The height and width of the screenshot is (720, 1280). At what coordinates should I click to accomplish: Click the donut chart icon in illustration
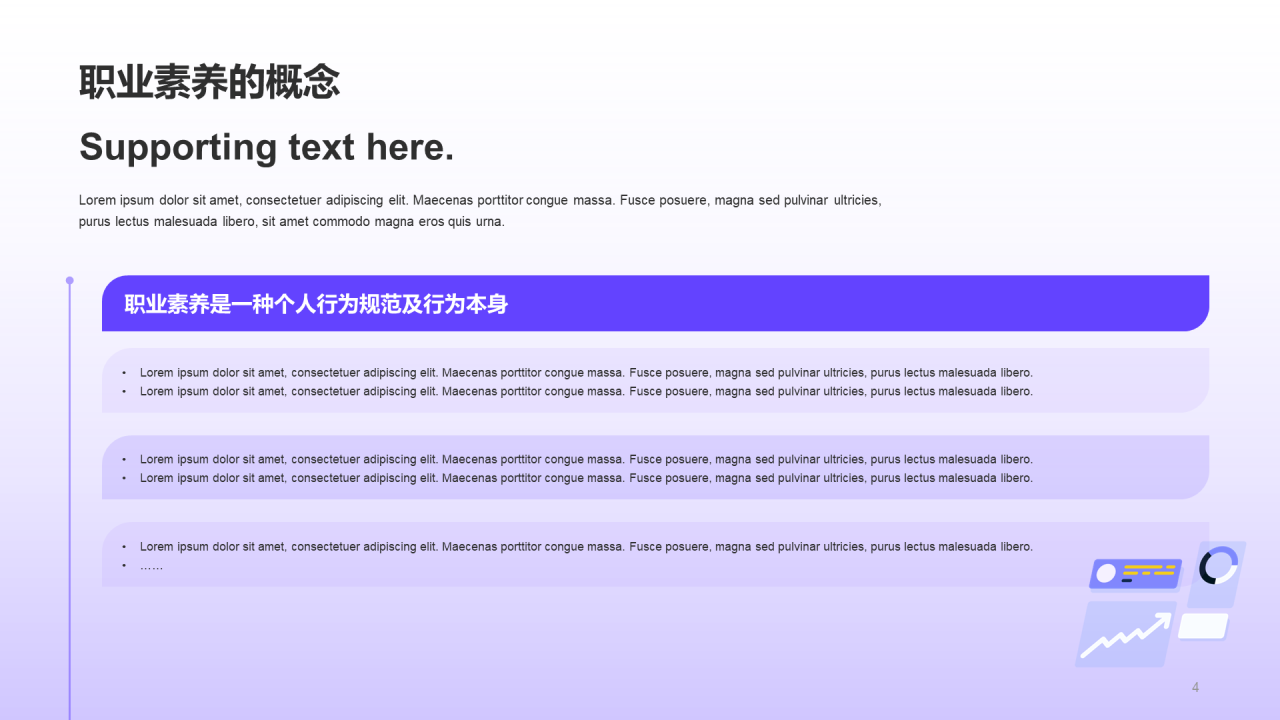(x=1218, y=567)
